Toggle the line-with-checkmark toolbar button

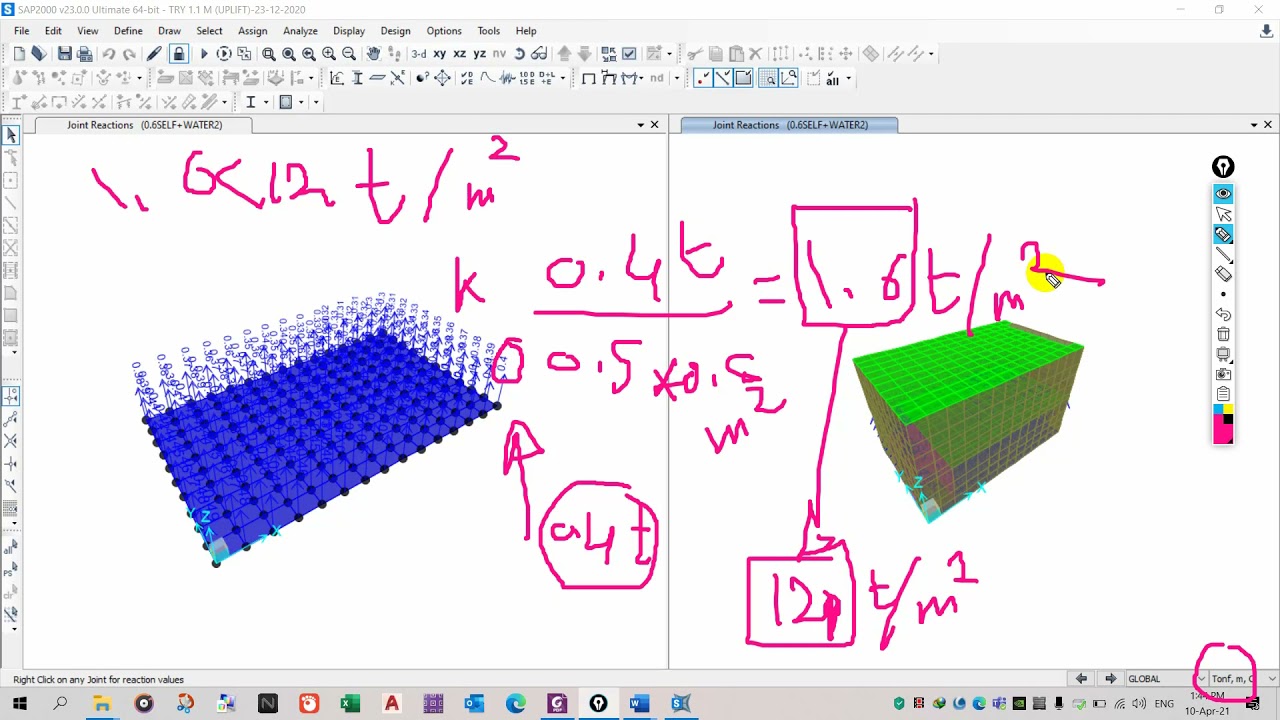(x=723, y=78)
